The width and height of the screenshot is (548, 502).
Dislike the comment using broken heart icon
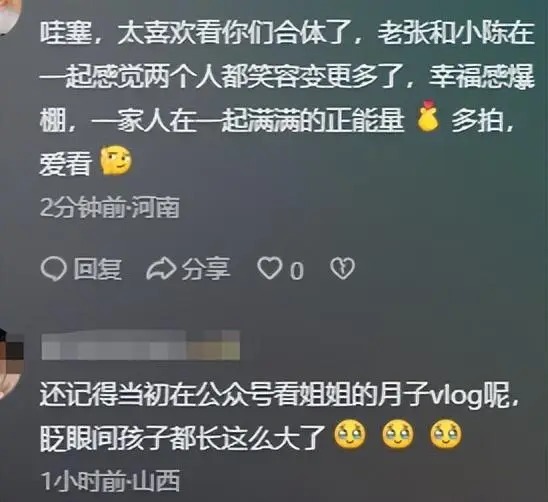342,268
